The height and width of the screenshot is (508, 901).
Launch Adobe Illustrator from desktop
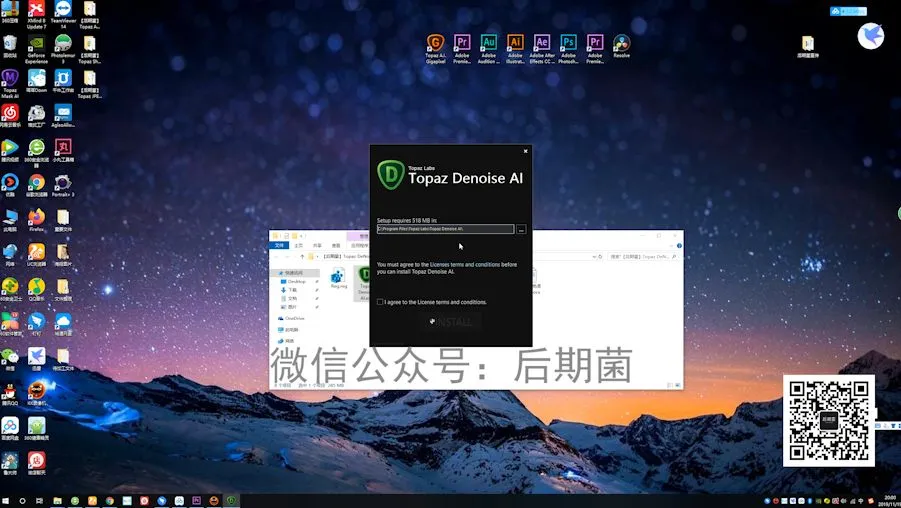point(515,48)
